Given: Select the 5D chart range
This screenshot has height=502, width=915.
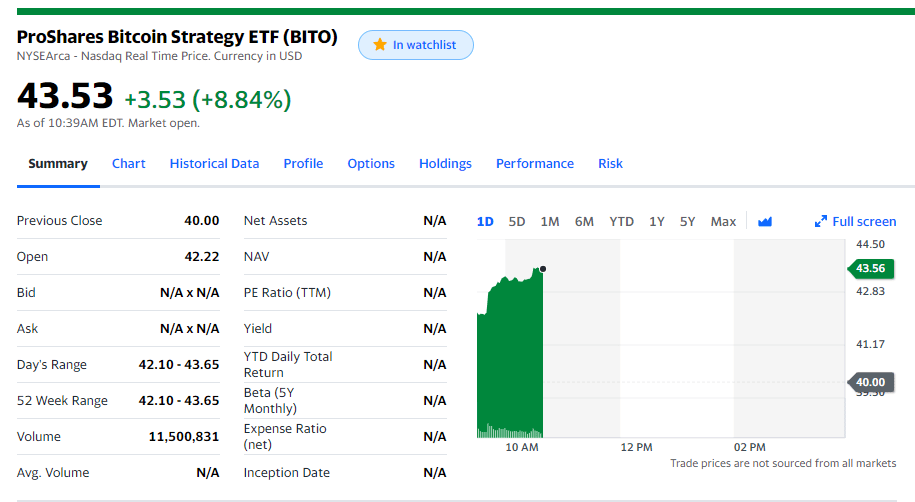Looking at the screenshot, I should tap(516, 222).
